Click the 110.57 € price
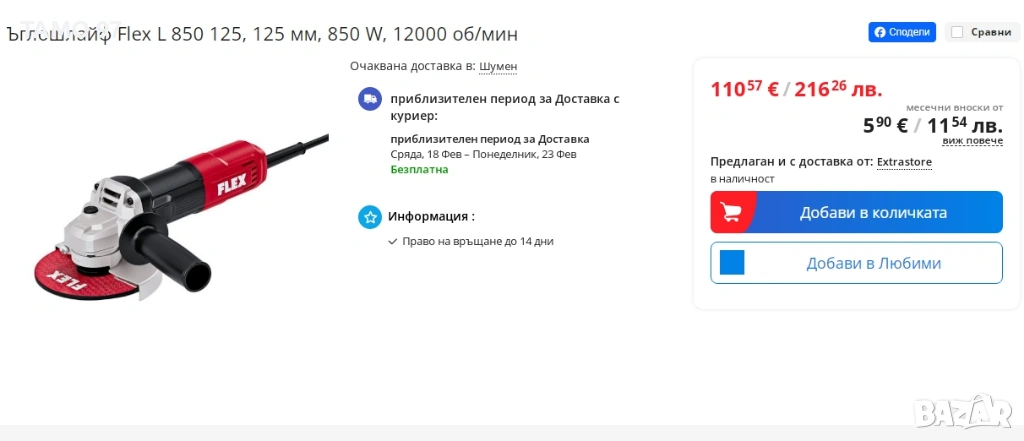Image resolution: width=1024 pixels, height=441 pixels. (x=744, y=89)
